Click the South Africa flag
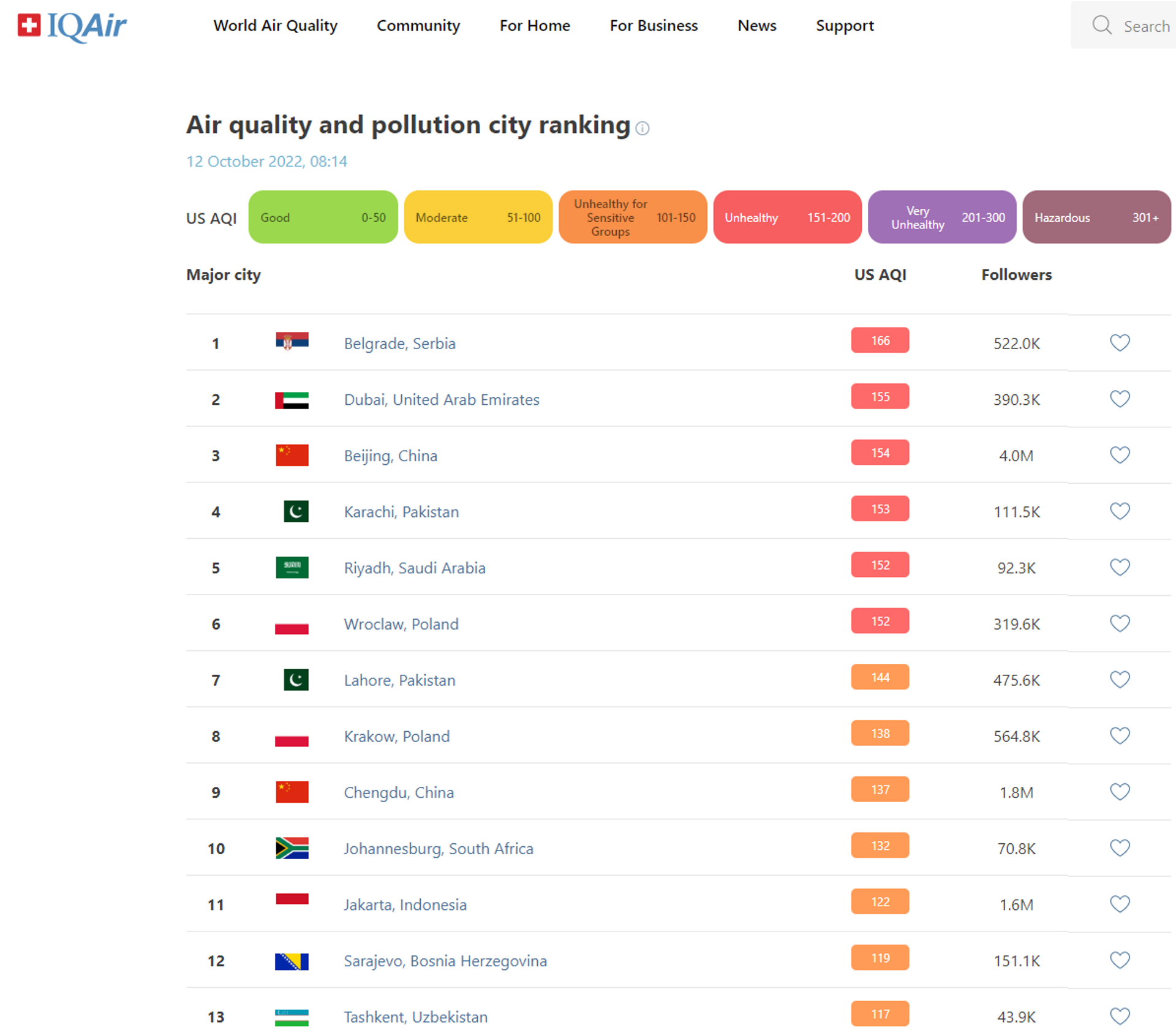This screenshot has height=1030, width=1176. pos(292,848)
